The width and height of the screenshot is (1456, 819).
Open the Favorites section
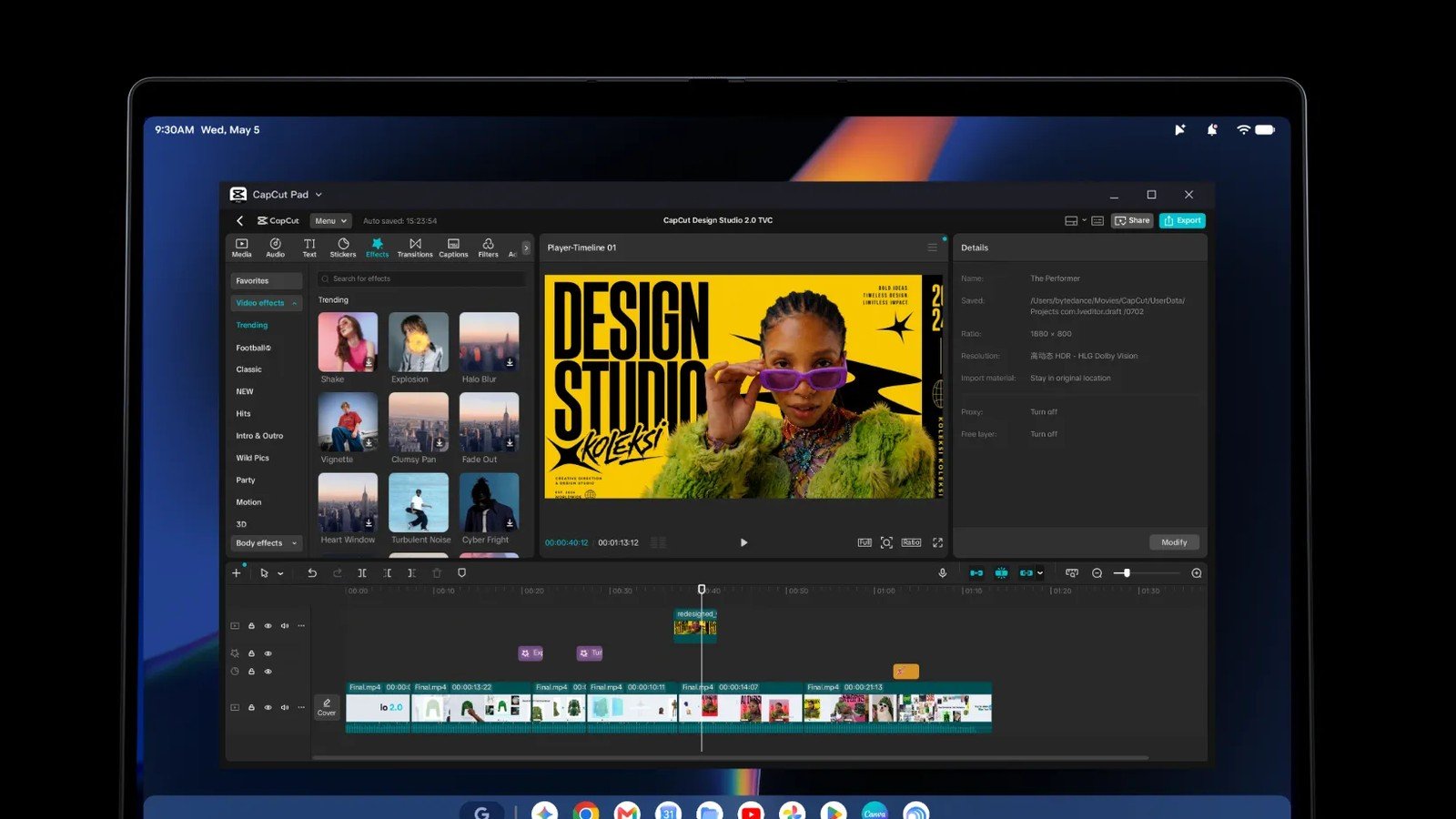pyautogui.click(x=266, y=281)
